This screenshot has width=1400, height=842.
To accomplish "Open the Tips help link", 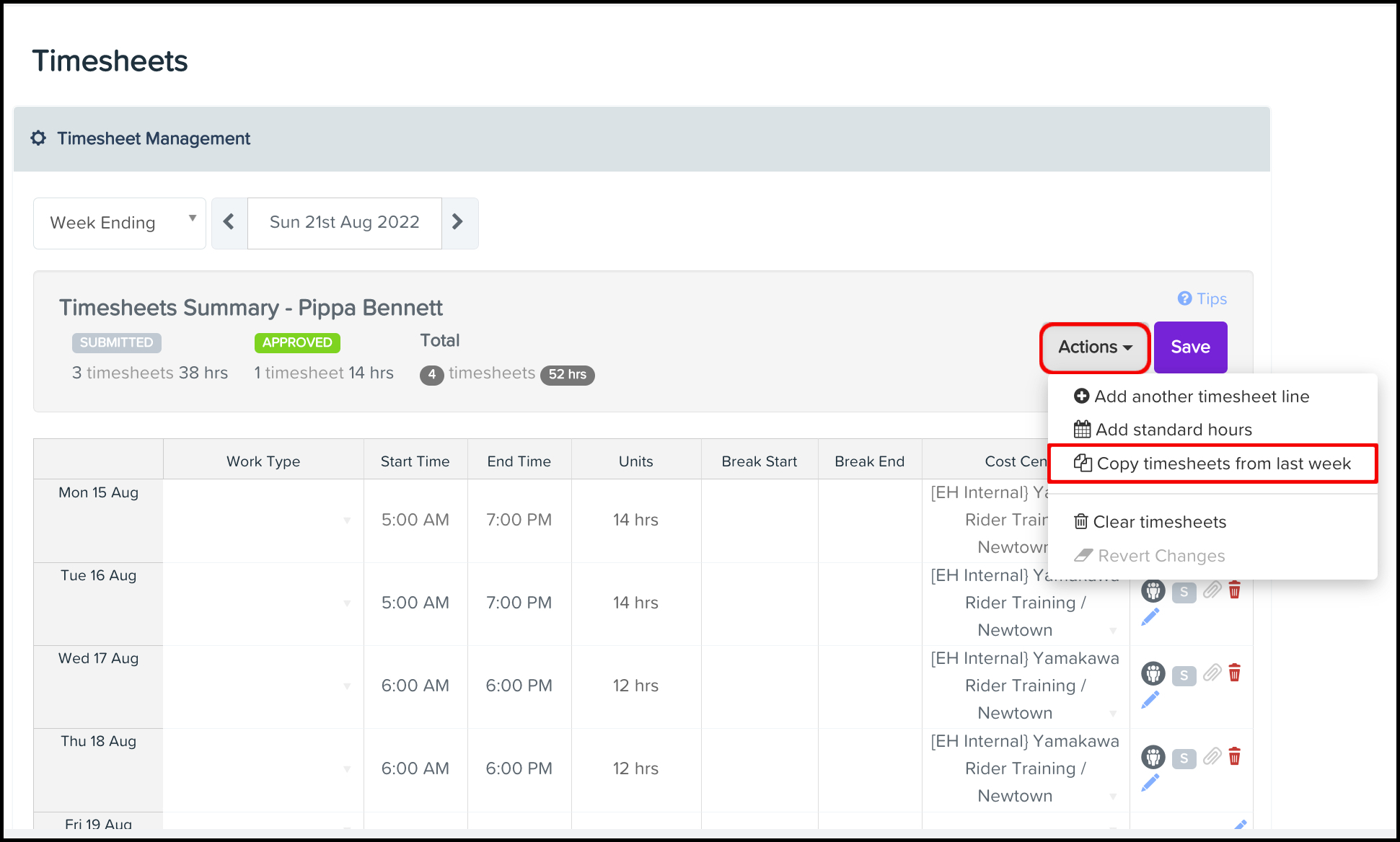I will tap(1202, 298).
